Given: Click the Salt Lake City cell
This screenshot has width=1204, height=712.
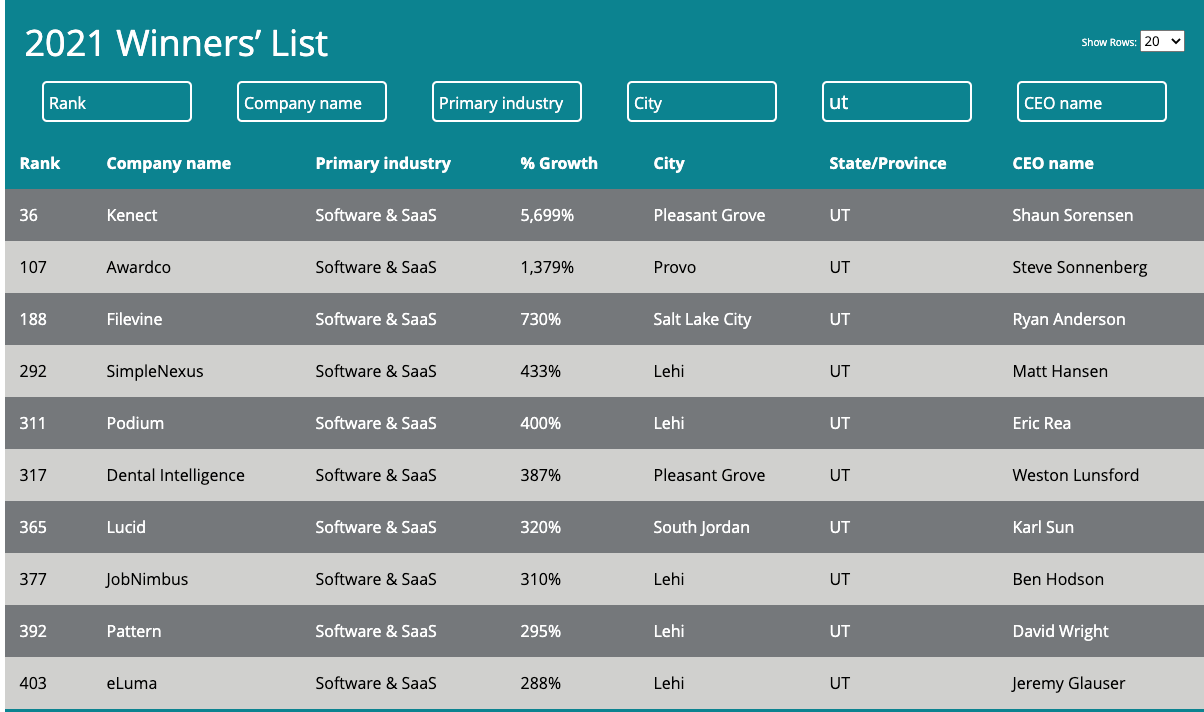Looking at the screenshot, I should [x=702, y=319].
